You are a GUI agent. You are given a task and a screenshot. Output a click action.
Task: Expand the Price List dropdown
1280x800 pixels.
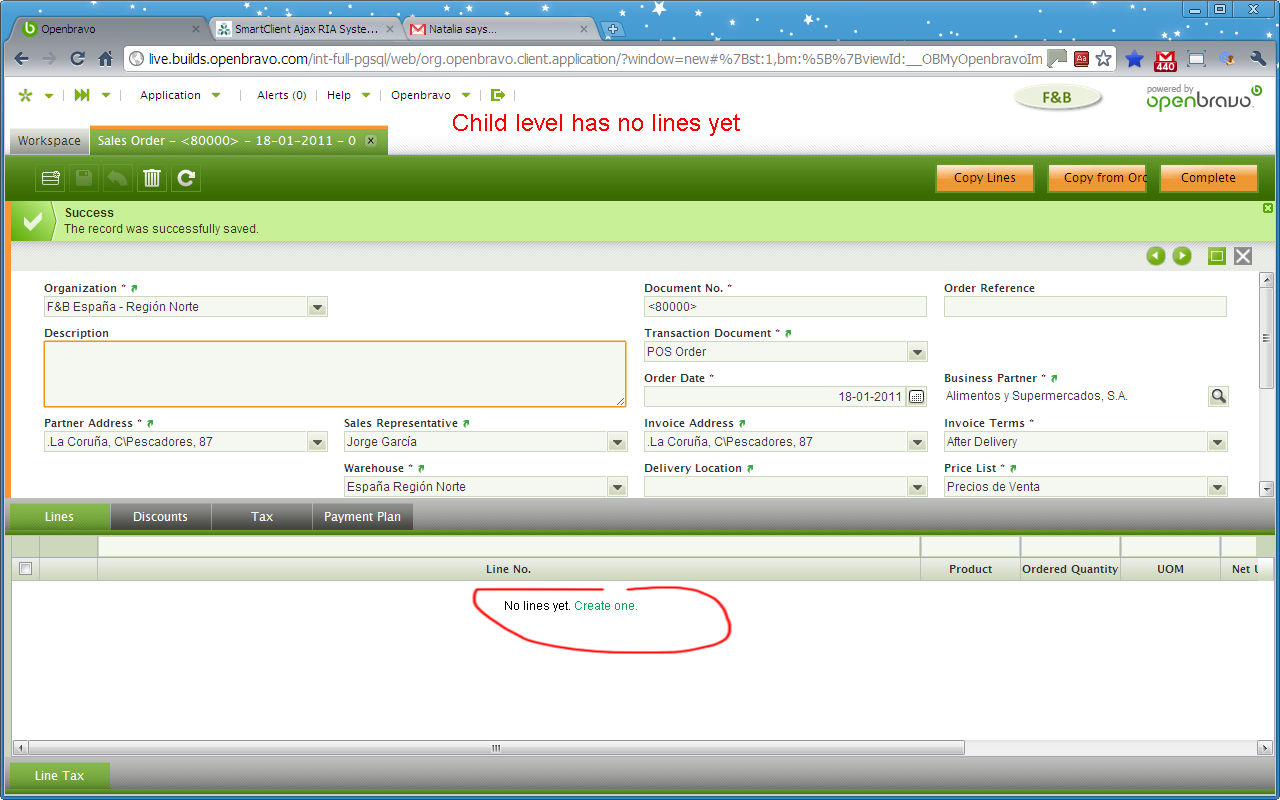point(1217,487)
